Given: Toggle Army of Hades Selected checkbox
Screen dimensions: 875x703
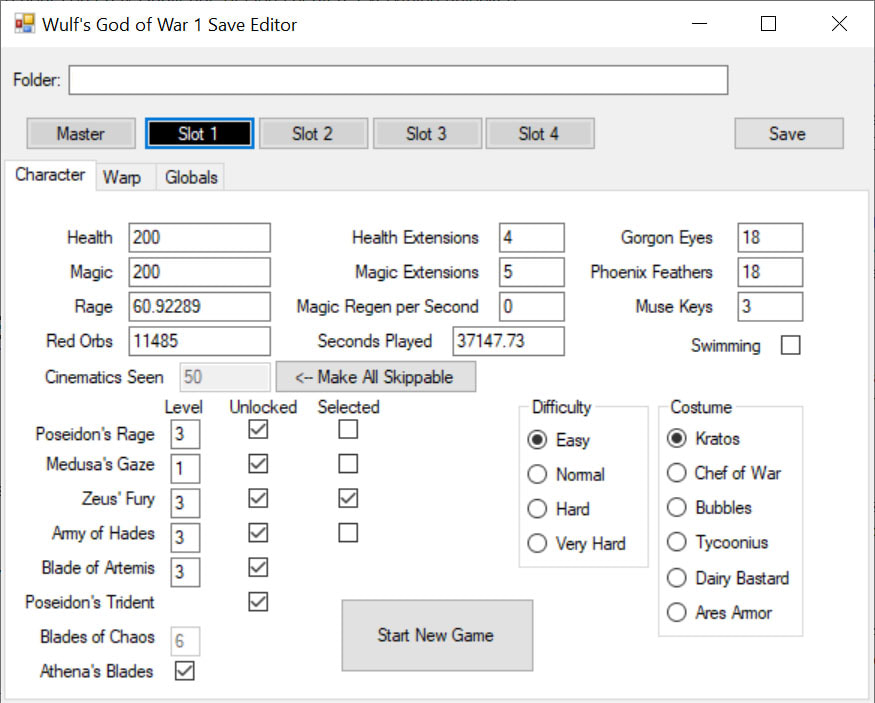Looking at the screenshot, I should [x=348, y=533].
